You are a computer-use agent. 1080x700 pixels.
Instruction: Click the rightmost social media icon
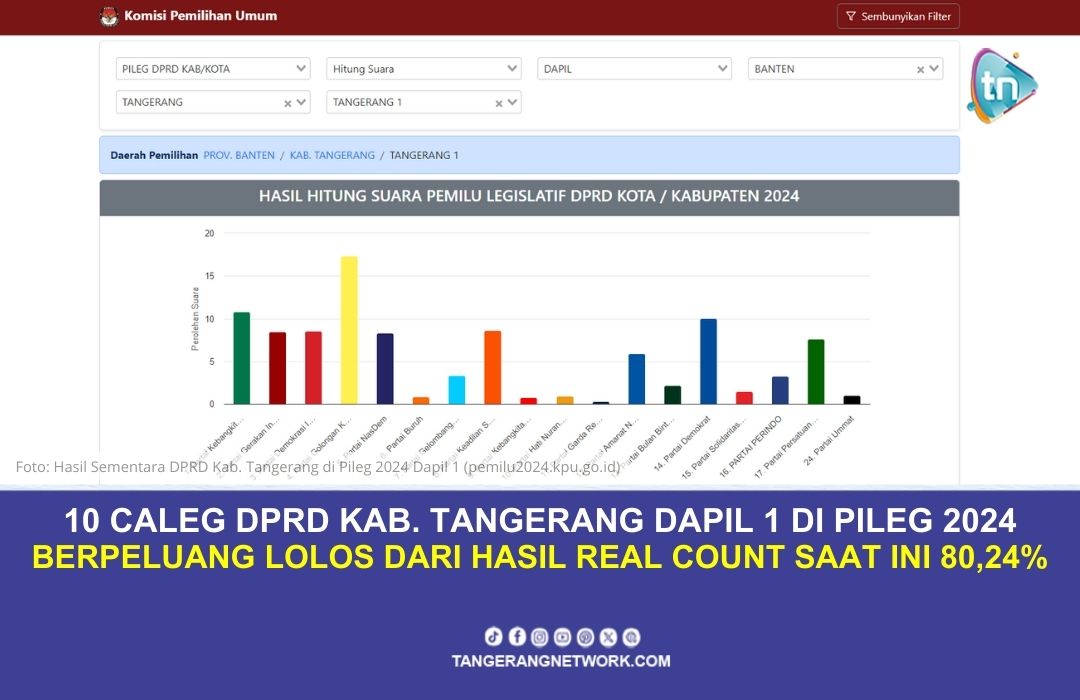tap(630, 635)
